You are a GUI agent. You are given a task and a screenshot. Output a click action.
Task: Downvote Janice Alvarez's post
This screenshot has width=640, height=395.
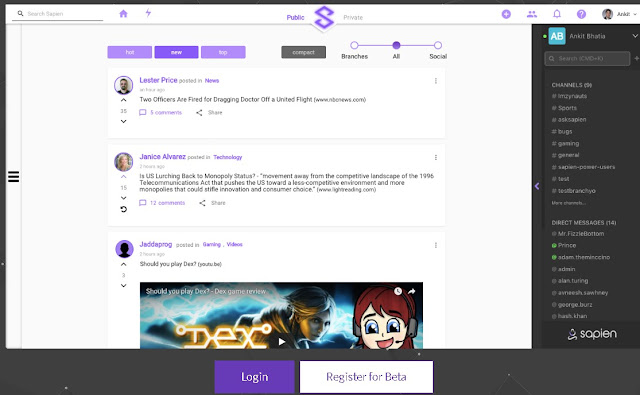coord(123,198)
